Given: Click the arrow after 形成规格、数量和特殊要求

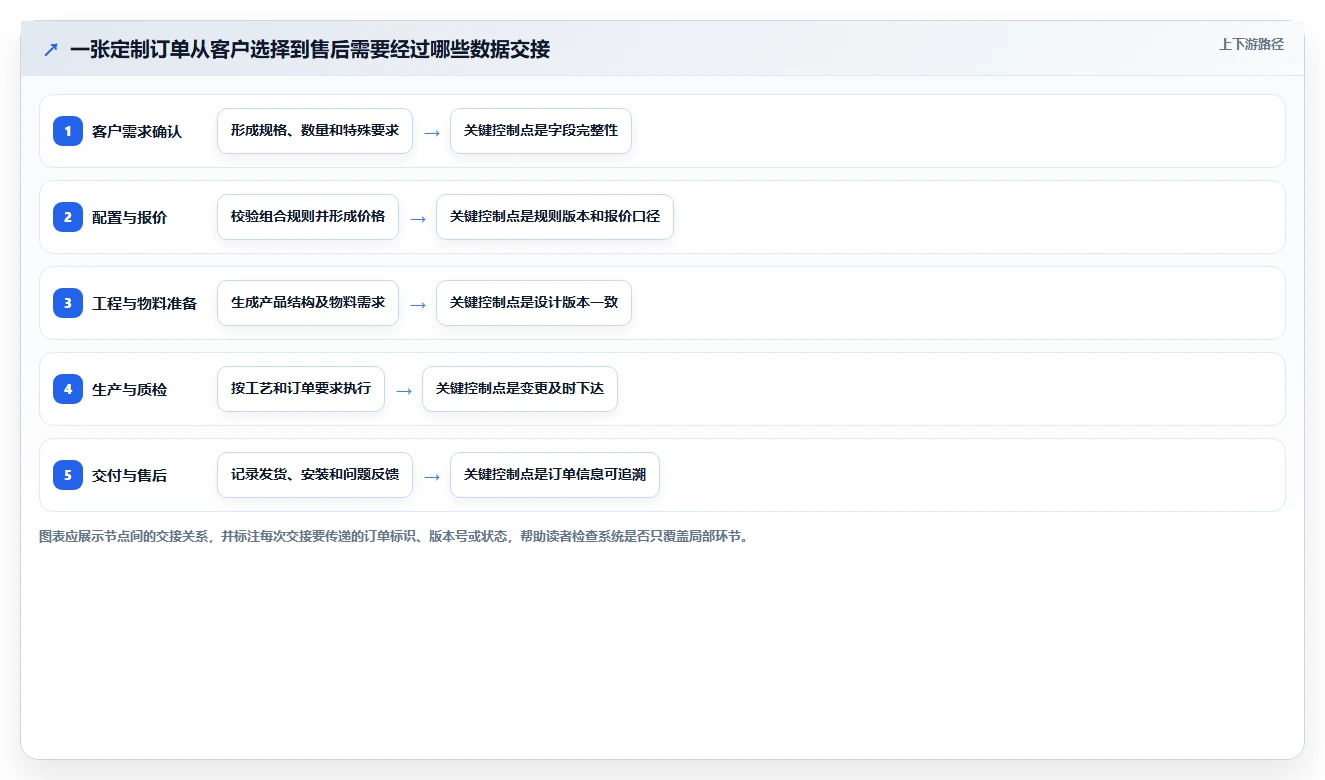Looking at the screenshot, I should click(x=432, y=132).
